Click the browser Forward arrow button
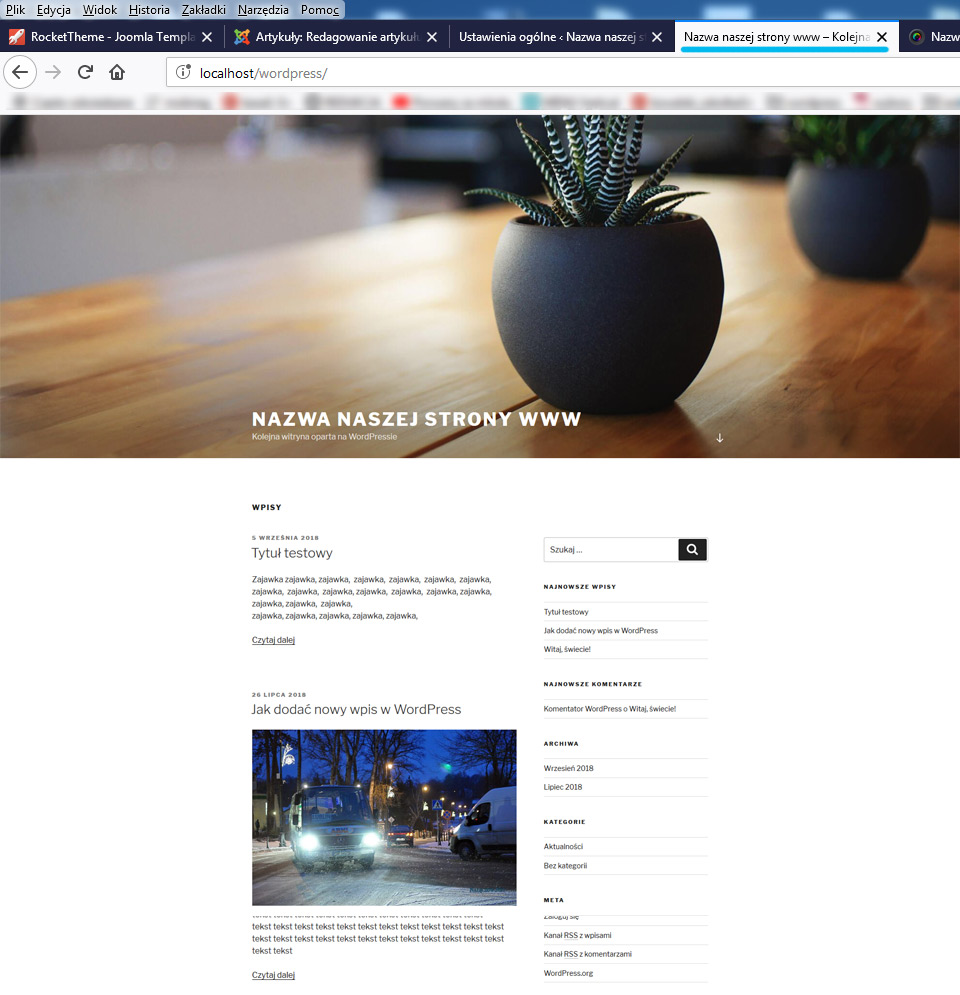This screenshot has height=995, width=960. pyautogui.click(x=53, y=72)
